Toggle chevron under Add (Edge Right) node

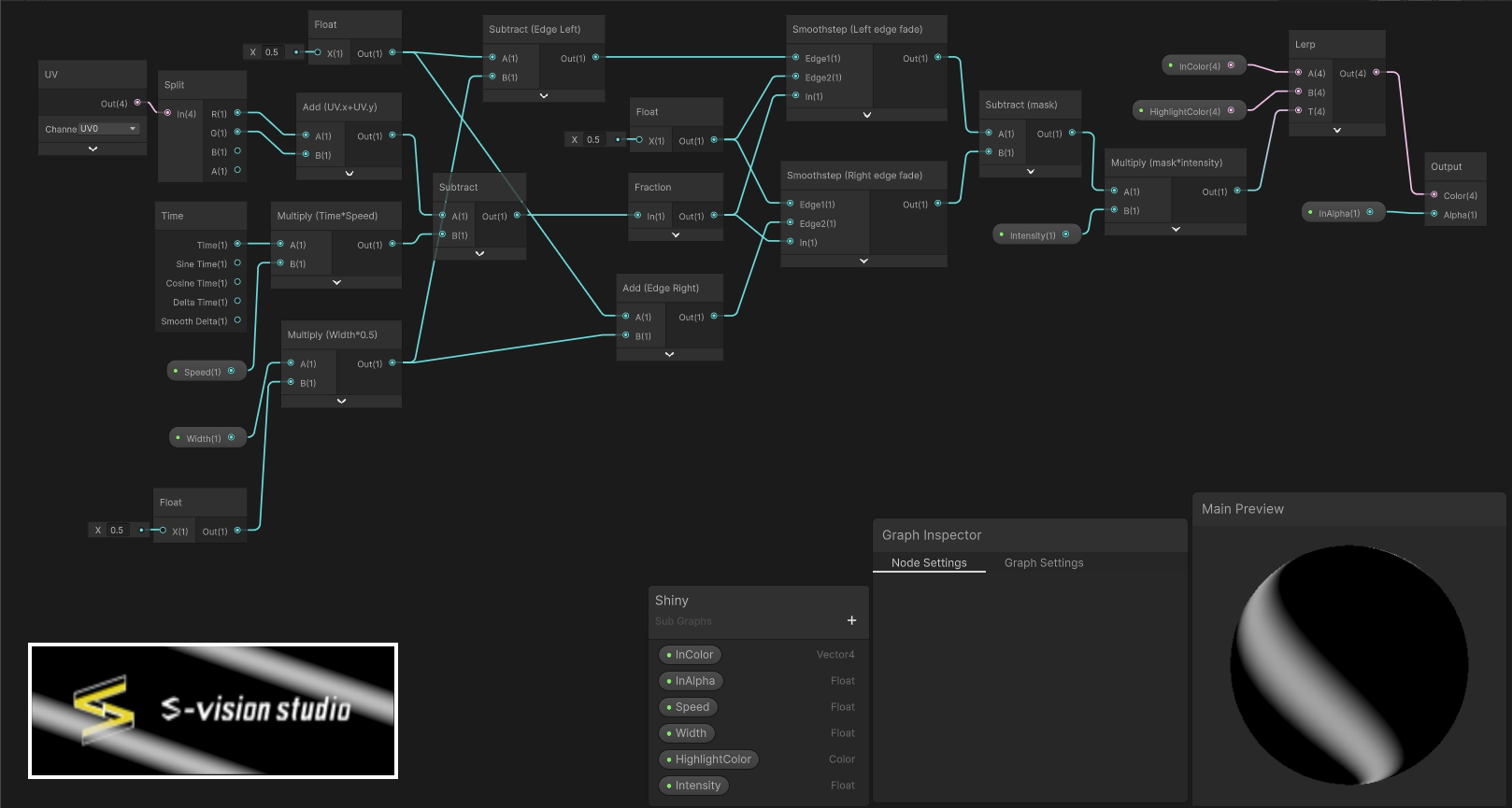click(x=669, y=354)
